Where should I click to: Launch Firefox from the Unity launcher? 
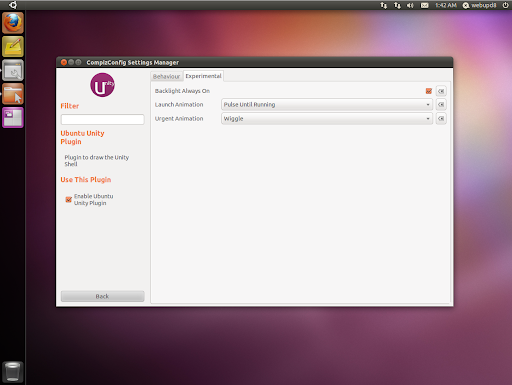pyautogui.click(x=13, y=23)
